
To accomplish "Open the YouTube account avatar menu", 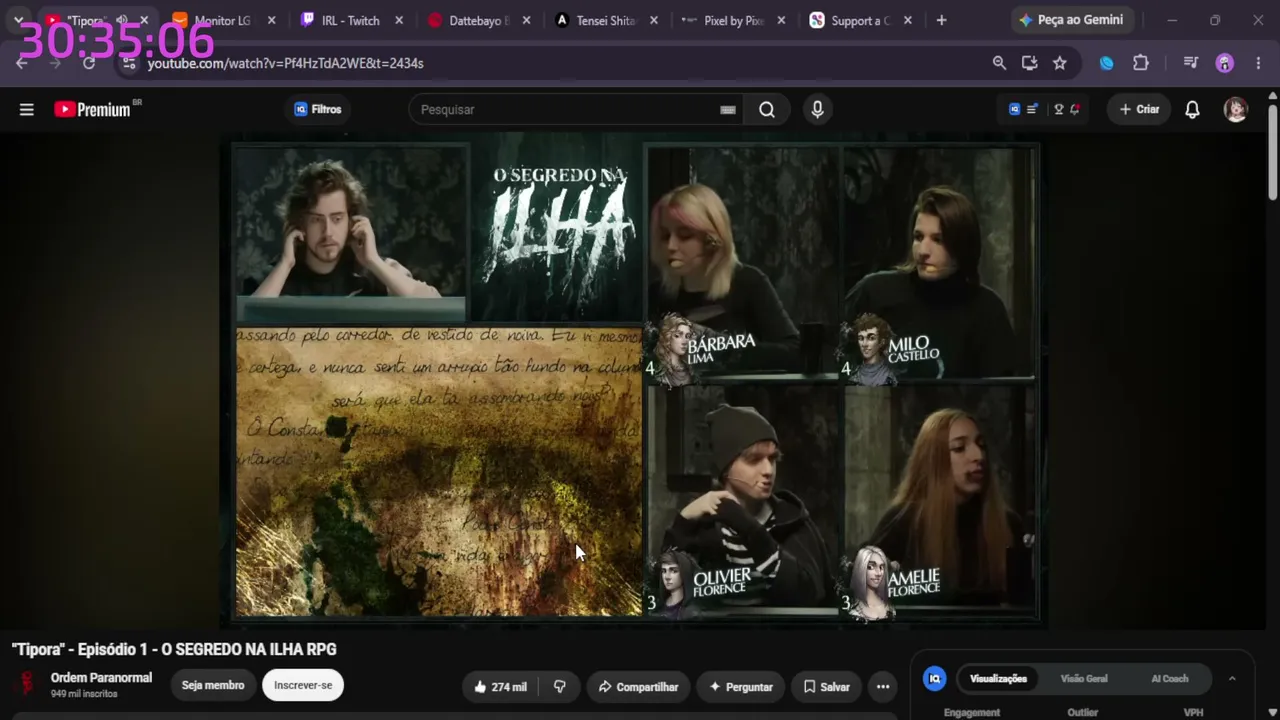I will pyautogui.click(x=1236, y=110).
